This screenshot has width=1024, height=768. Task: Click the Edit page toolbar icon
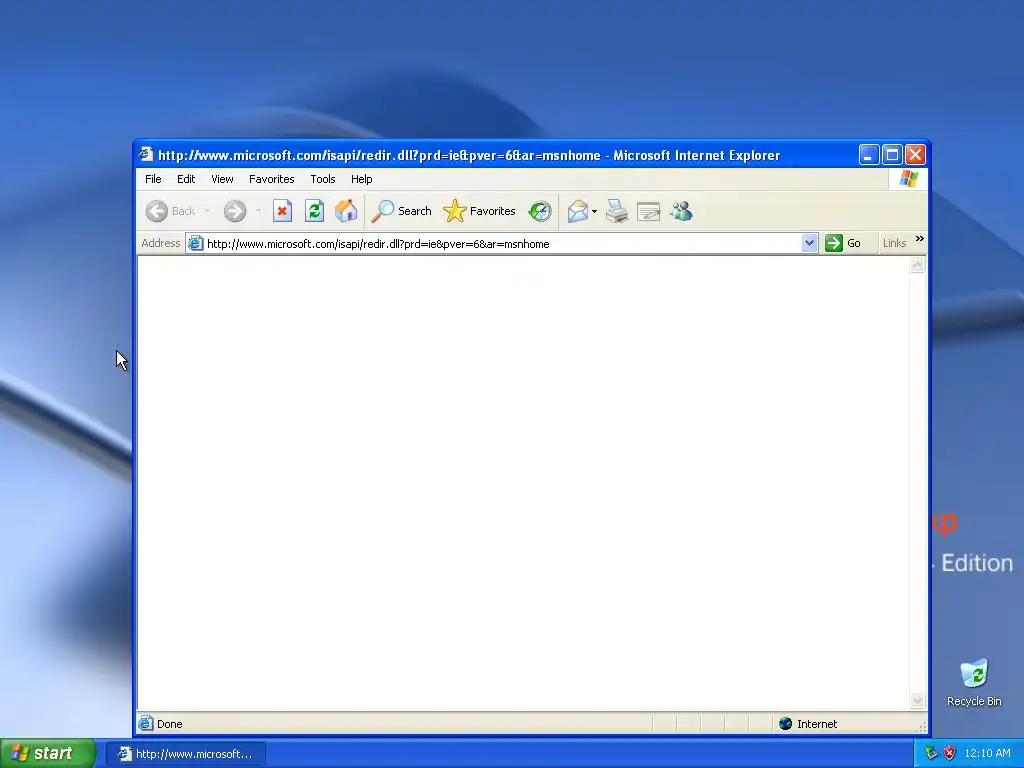(x=648, y=211)
